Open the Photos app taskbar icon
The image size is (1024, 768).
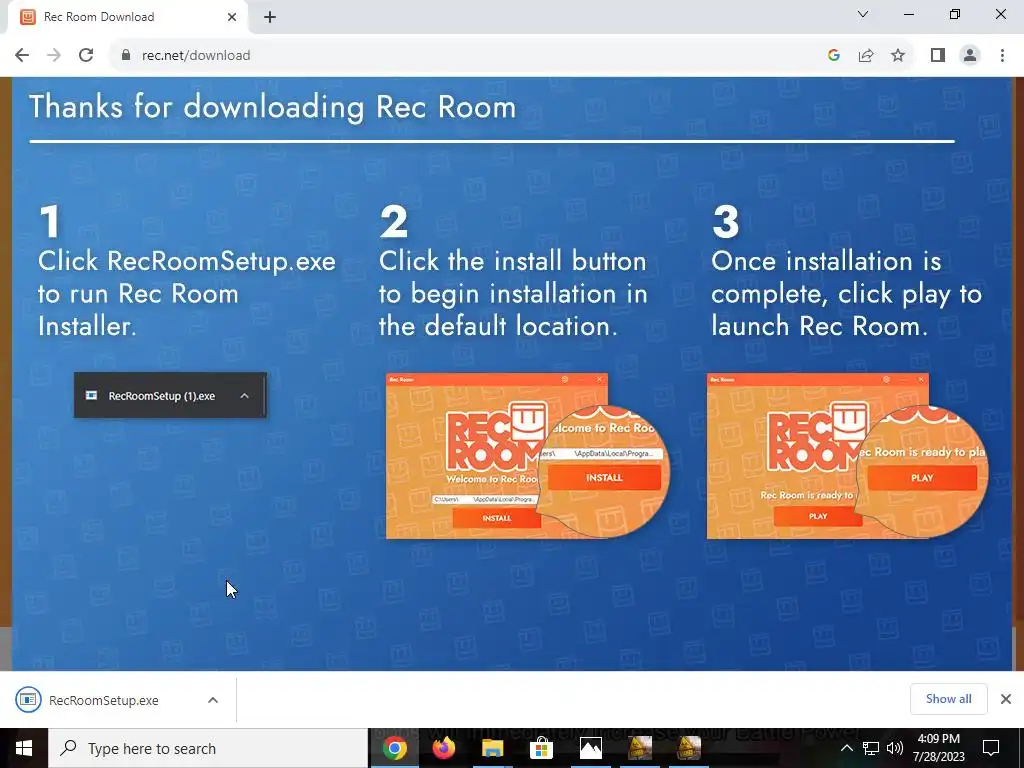pyautogui.click(x=590, y=748)
